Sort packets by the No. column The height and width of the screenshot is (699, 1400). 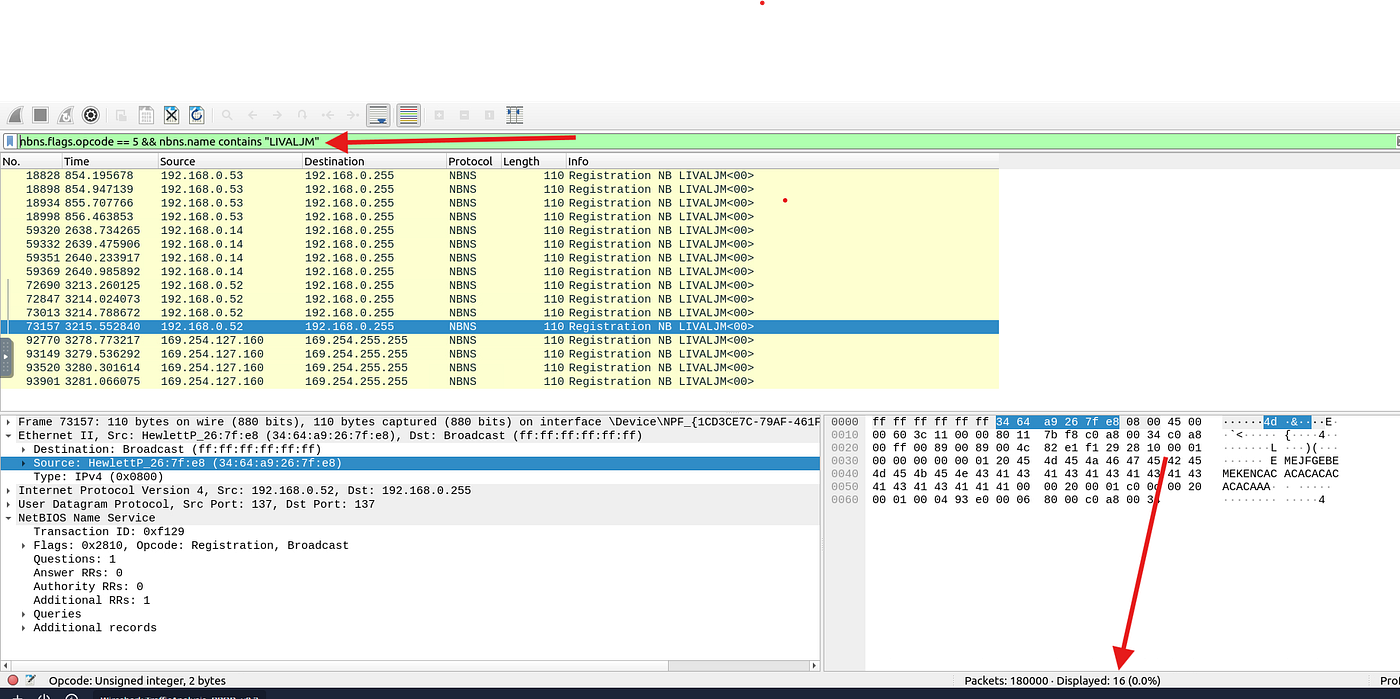click(31, 161)
